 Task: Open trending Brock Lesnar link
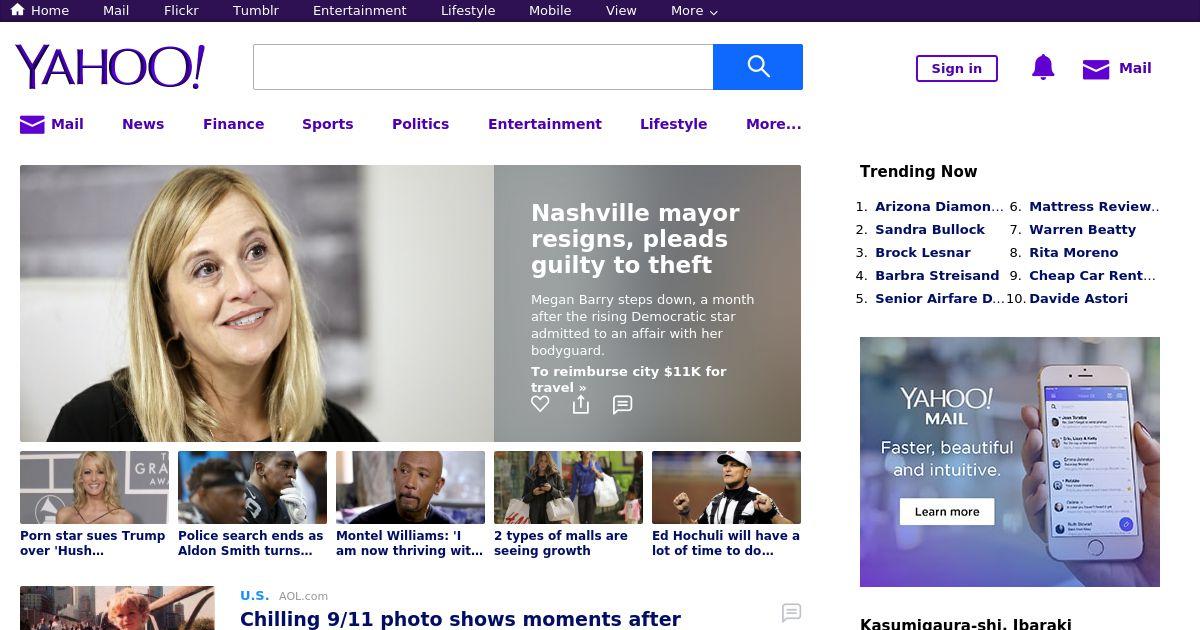point(923,253)
